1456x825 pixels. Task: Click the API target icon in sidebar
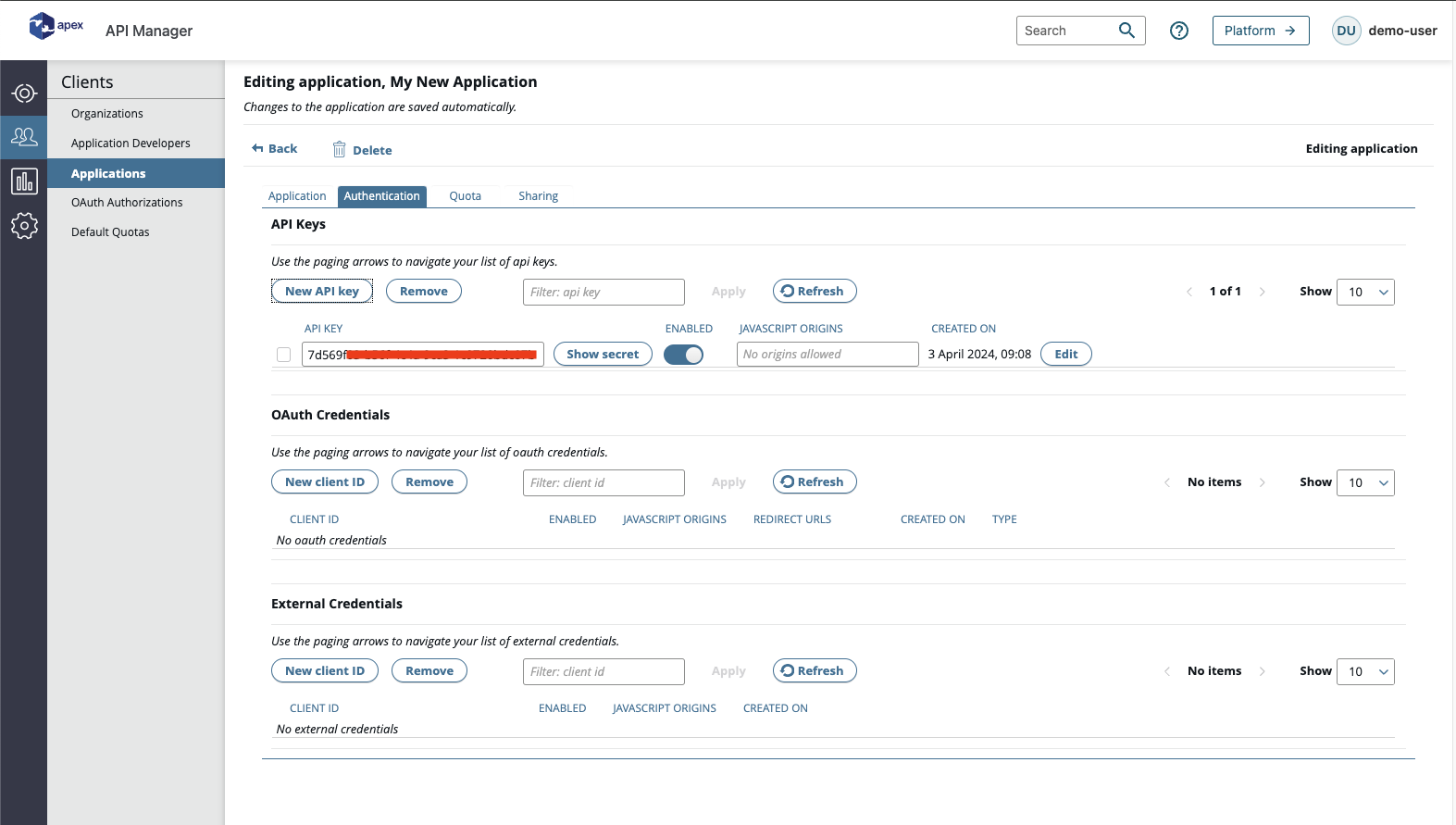(x=24, y=94)
